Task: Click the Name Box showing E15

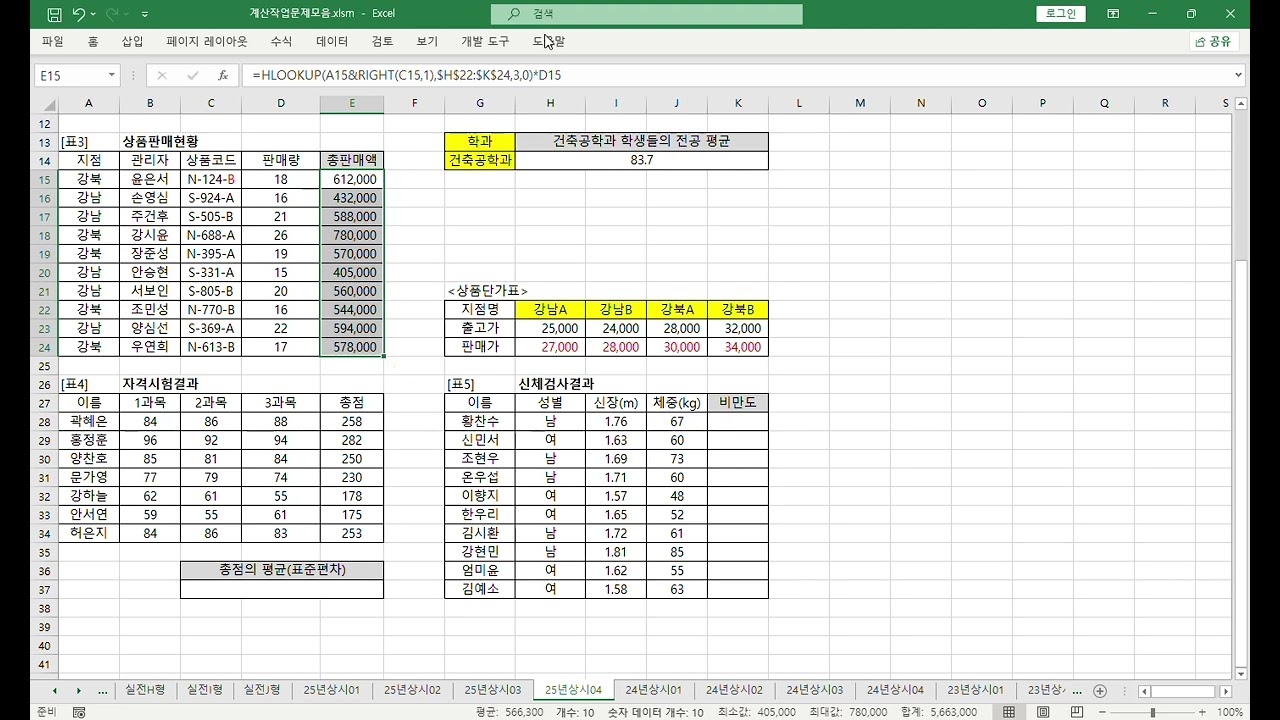Action: click(x=69, y=75)
